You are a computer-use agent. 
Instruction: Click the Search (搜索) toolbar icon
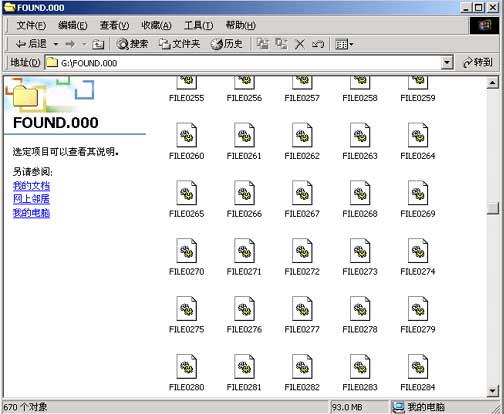click(x=132, y=44)
